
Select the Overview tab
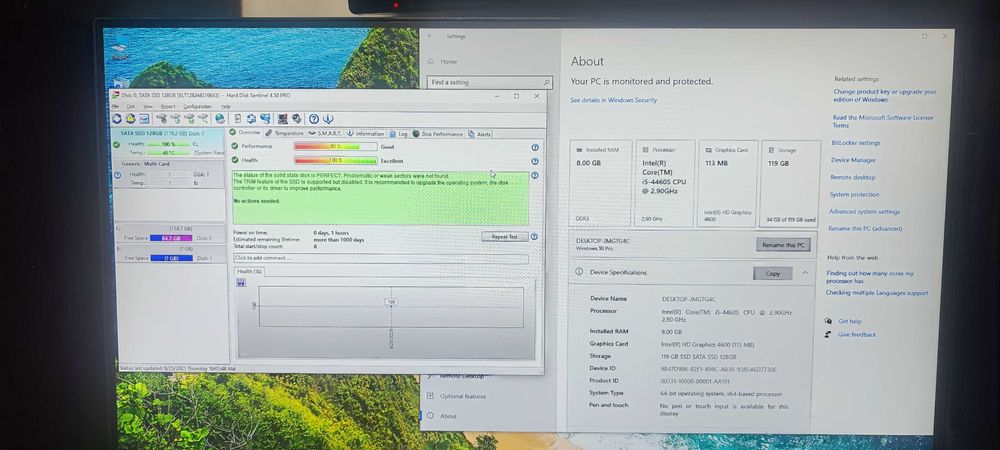click(246, 133)
